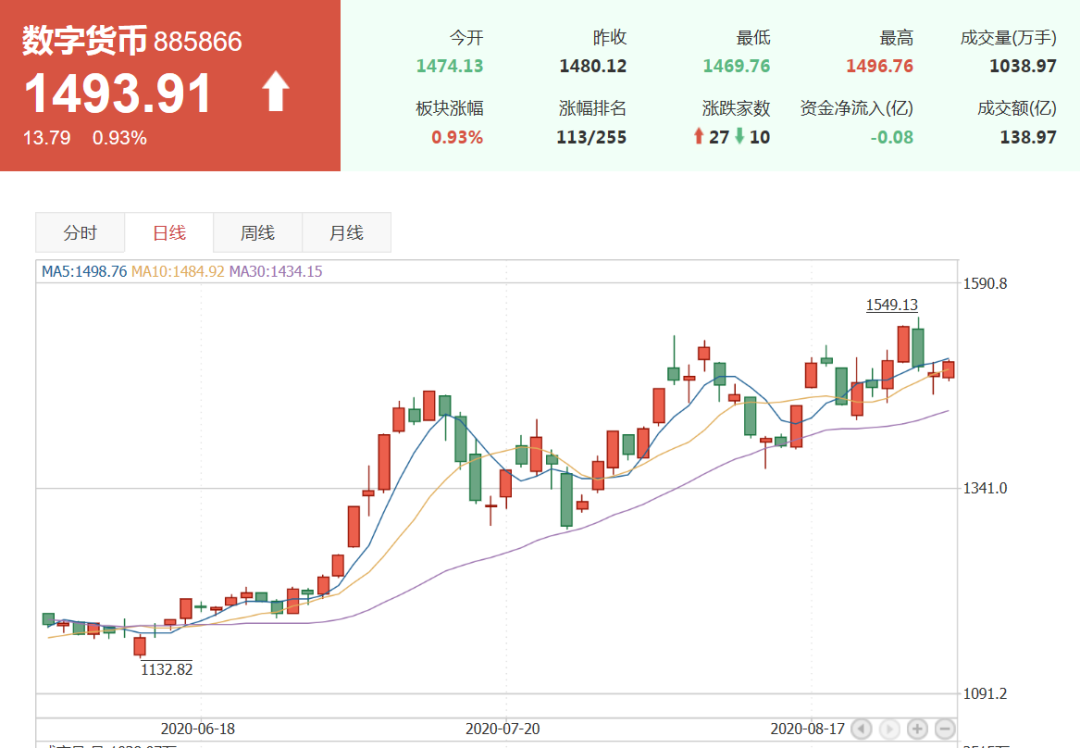Click the 最低 value 1469.76
1080x748 pixels.
coord(736,66)
